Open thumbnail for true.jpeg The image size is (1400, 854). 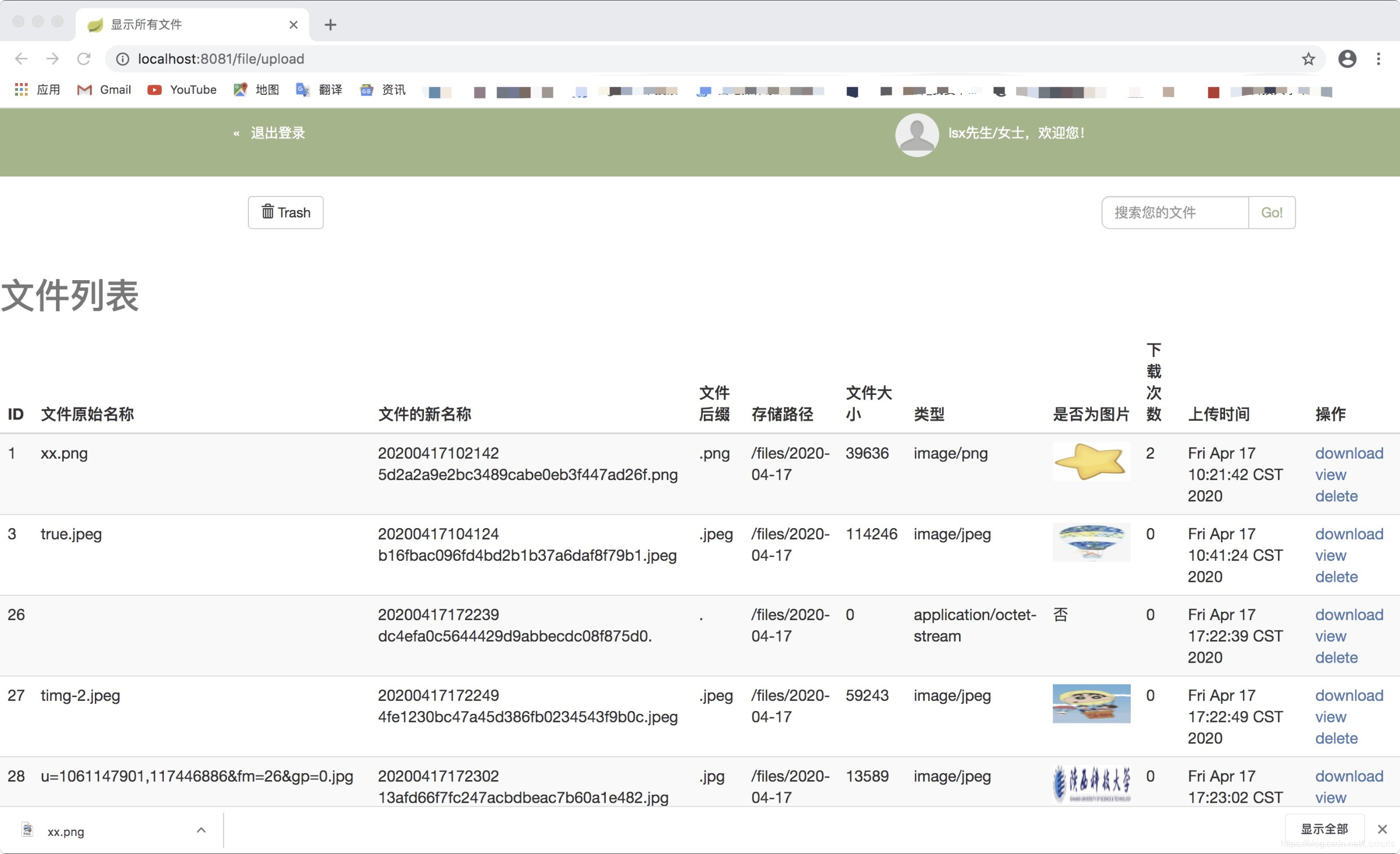coord(1091,542)
